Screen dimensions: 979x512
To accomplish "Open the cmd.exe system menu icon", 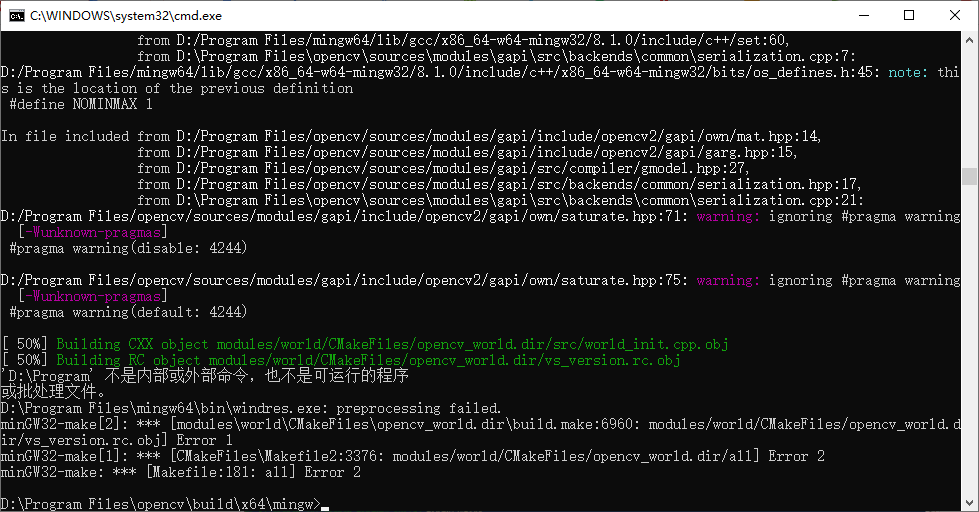I will (17, 16).
